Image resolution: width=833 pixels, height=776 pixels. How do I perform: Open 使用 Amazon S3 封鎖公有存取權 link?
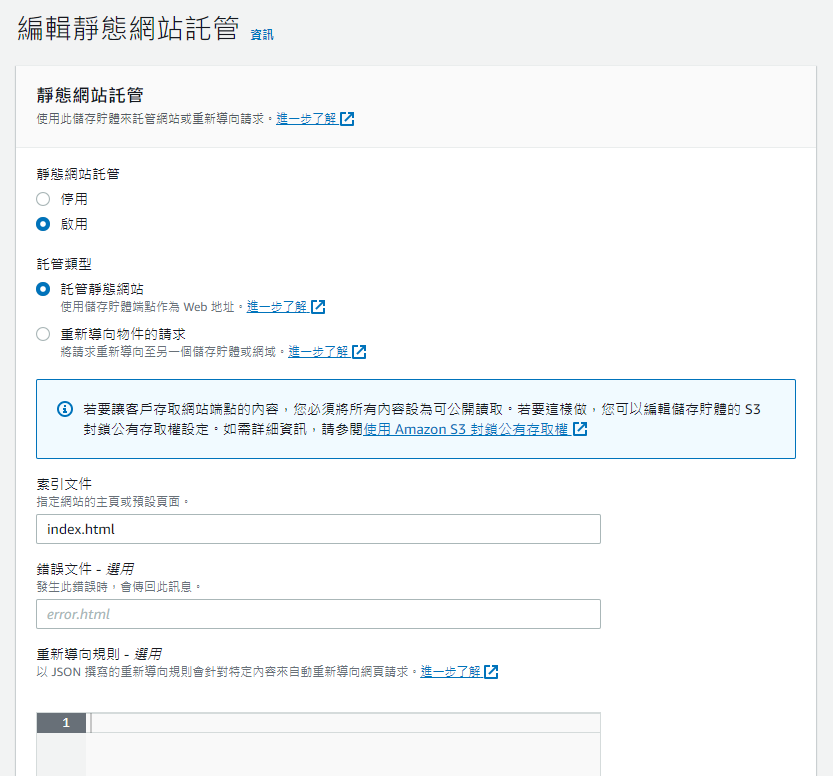coord(466,429)
